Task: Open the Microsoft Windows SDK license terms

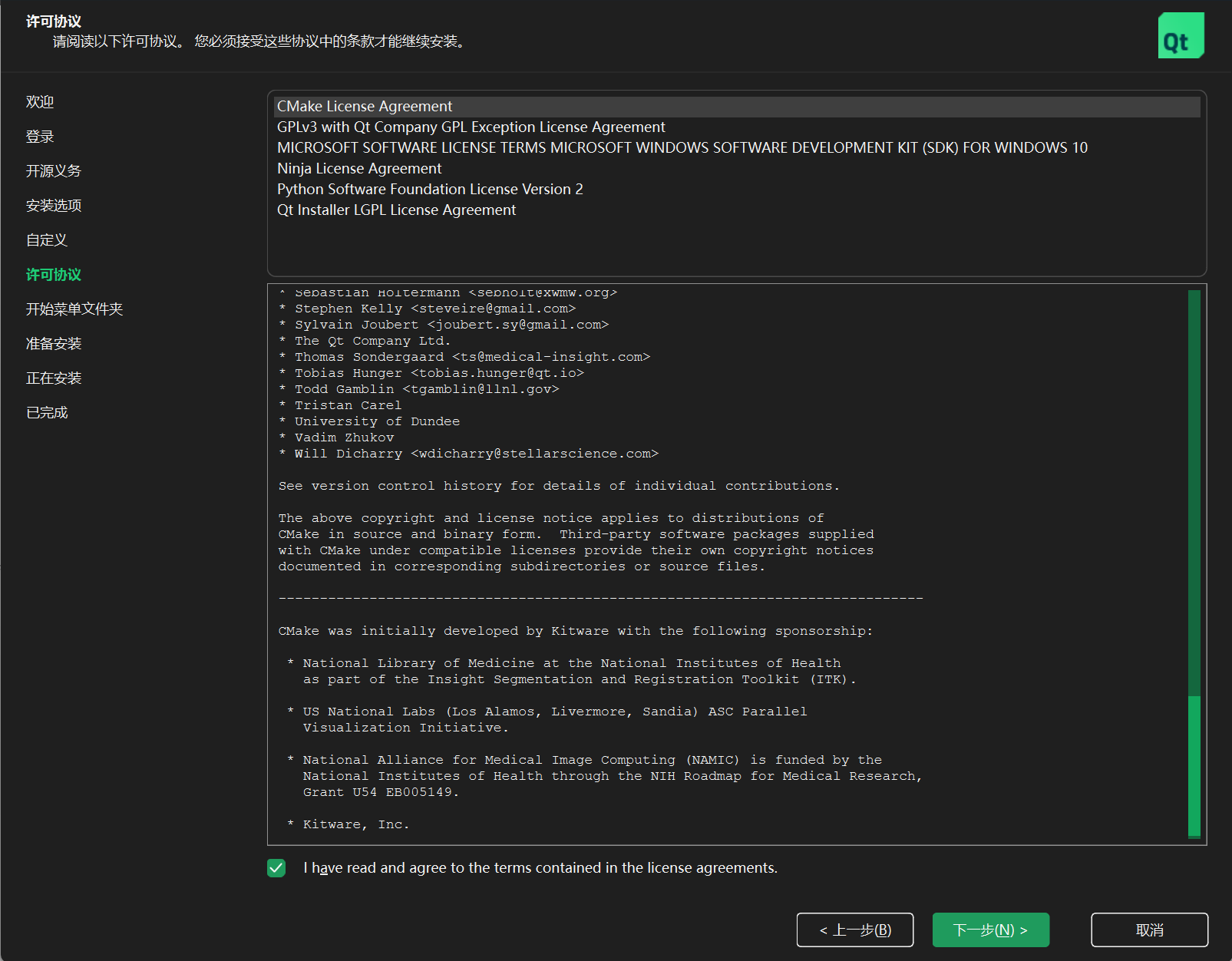Action: [682, 147]
